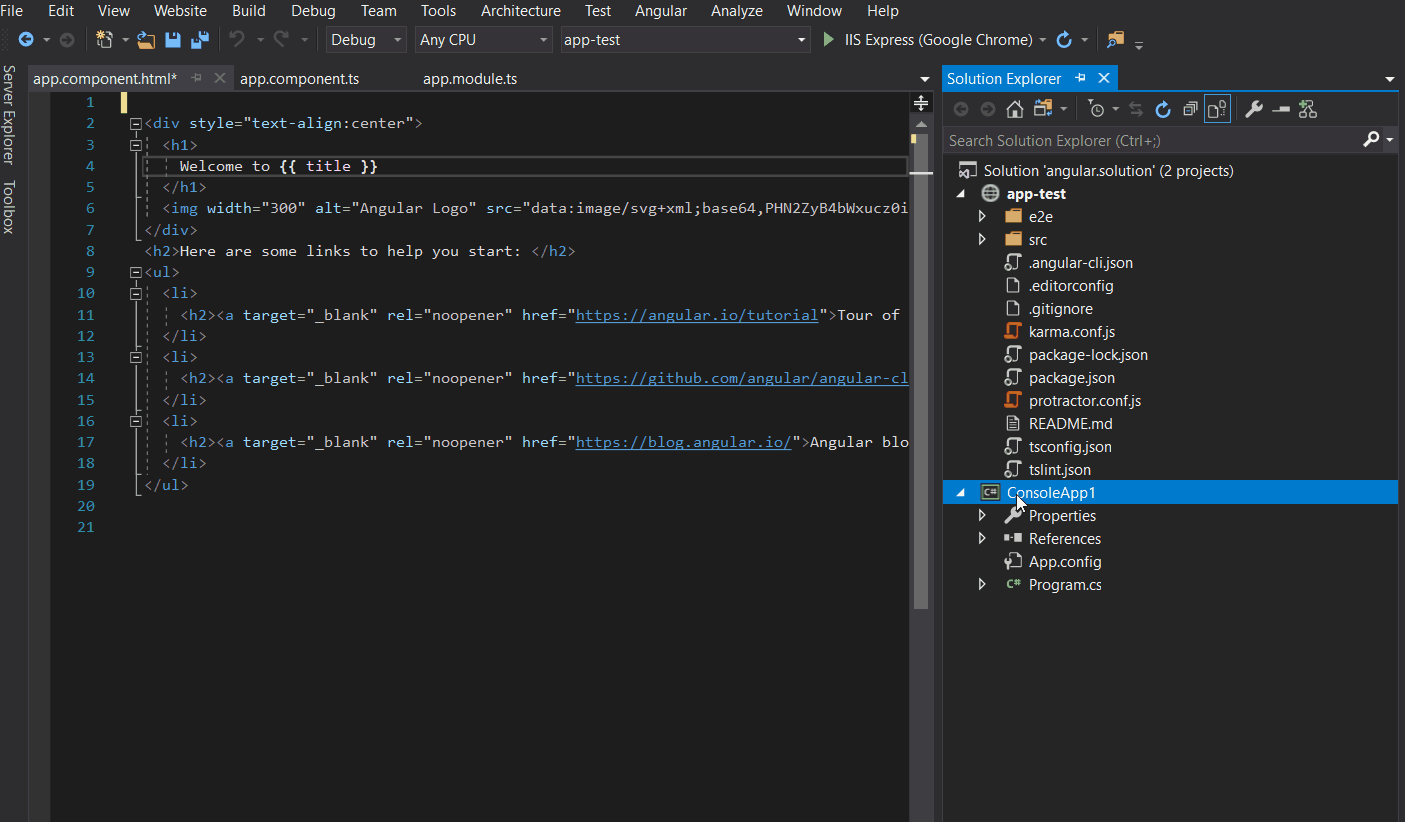Toggle the app.component.html pin icon
The height and width of the screenshot is (822, 1405).
196,77
